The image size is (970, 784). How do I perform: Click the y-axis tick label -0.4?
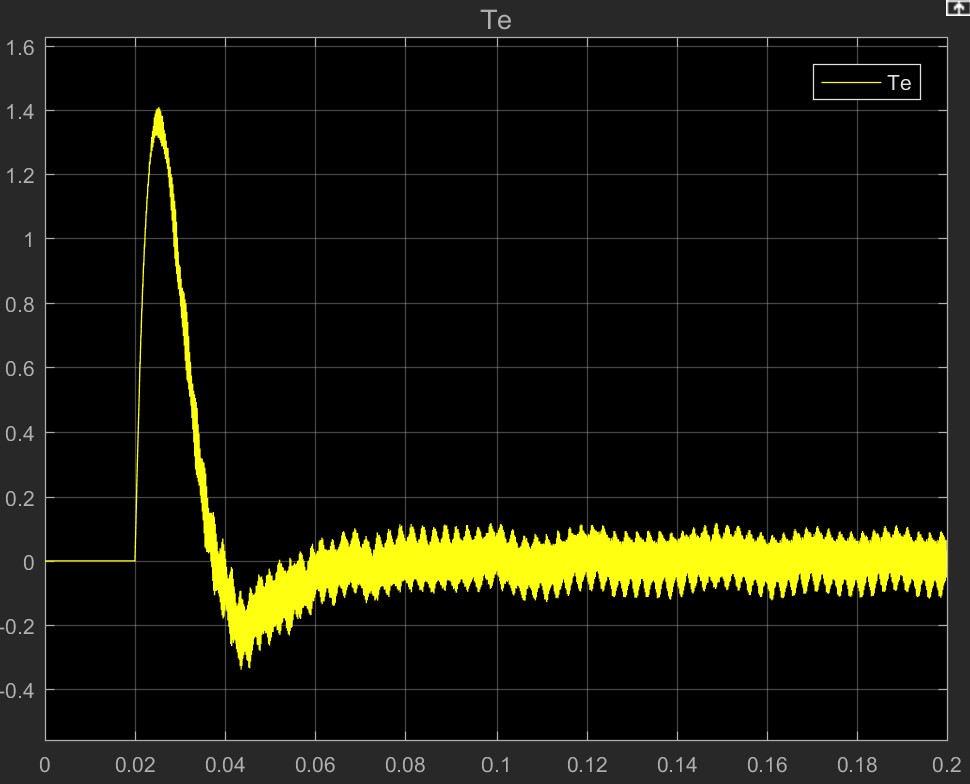pyautogui.click(x=17, y=691)
